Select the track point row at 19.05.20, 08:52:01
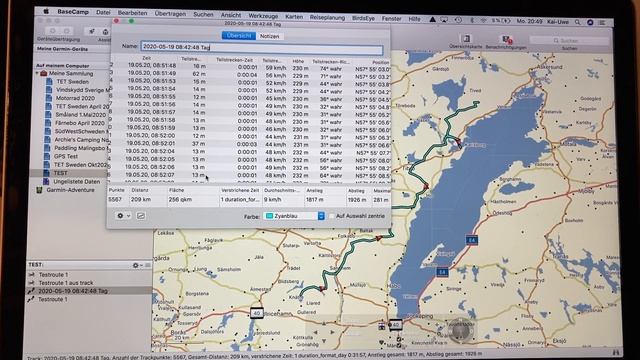The image size is (640, 360). click(250, 144)
